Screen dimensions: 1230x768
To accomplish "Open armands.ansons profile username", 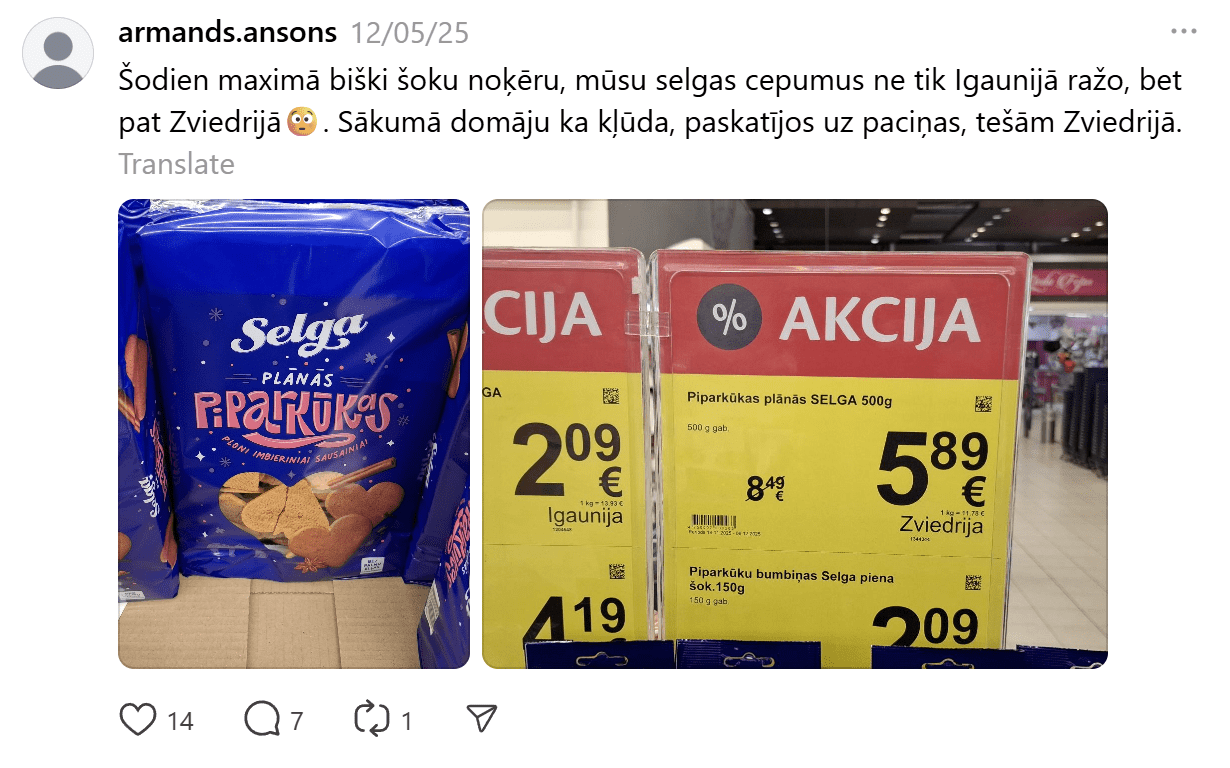I will [x=227, y=32].
